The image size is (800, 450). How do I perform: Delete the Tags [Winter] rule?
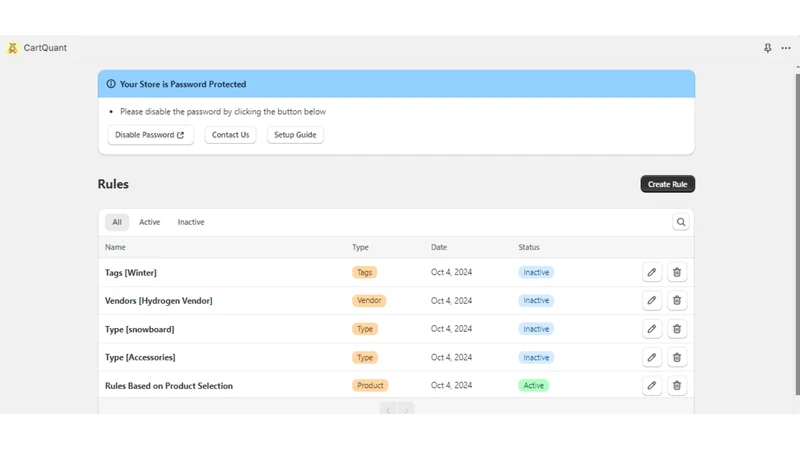click(x=677, y=272)
